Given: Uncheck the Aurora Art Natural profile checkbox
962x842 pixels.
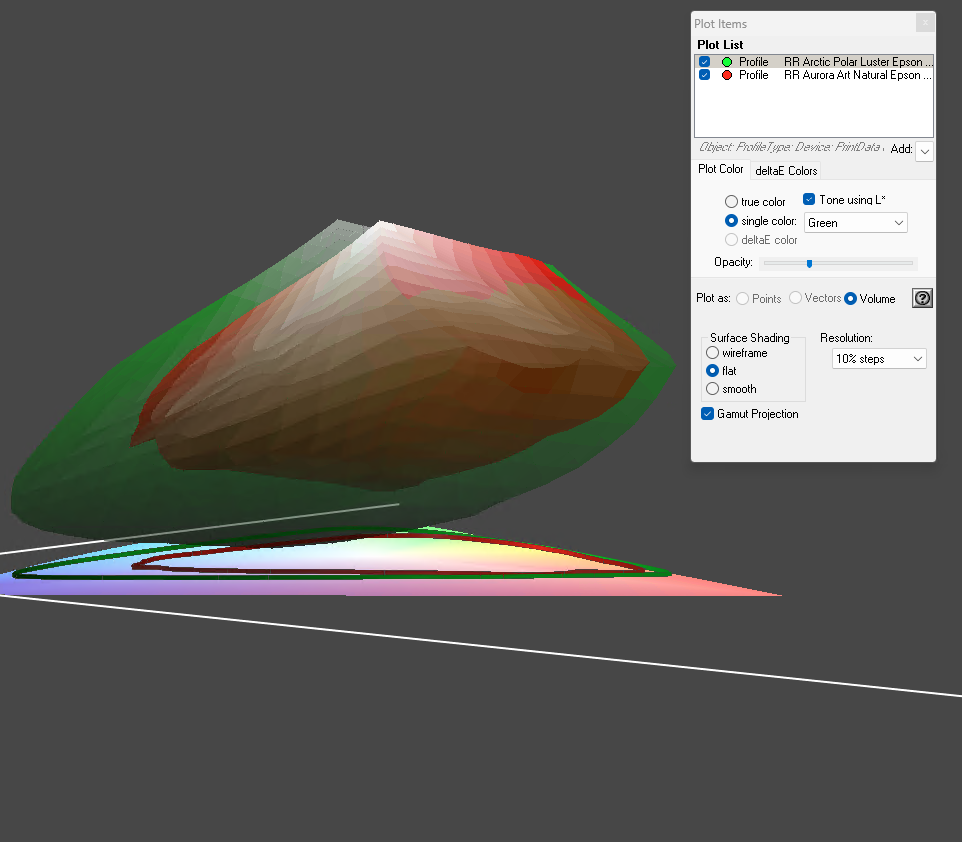Looking at the screenshot, I should (705, 75).
